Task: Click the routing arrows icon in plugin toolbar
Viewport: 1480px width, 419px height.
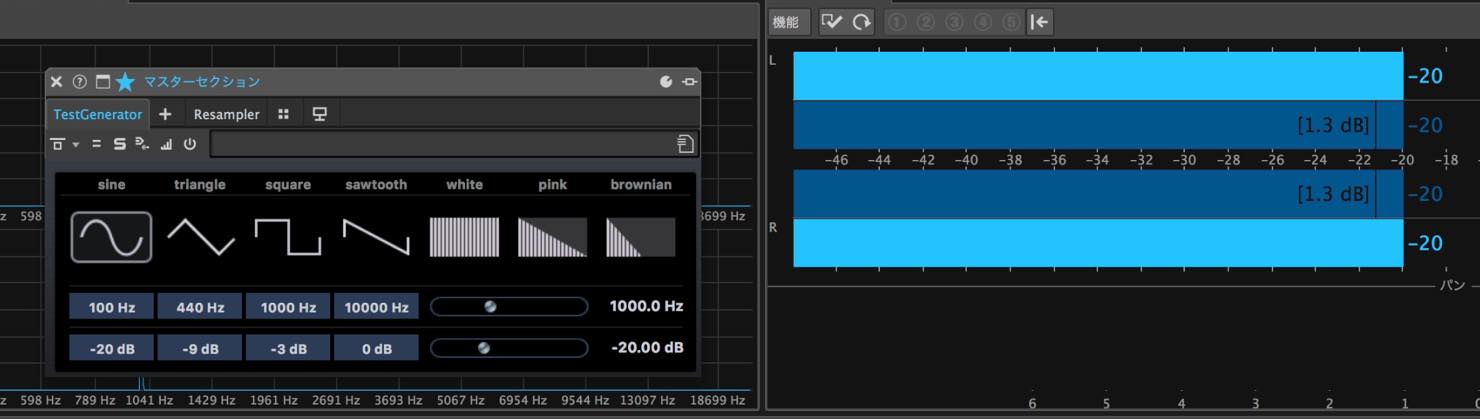Action: tap(142, 144)
